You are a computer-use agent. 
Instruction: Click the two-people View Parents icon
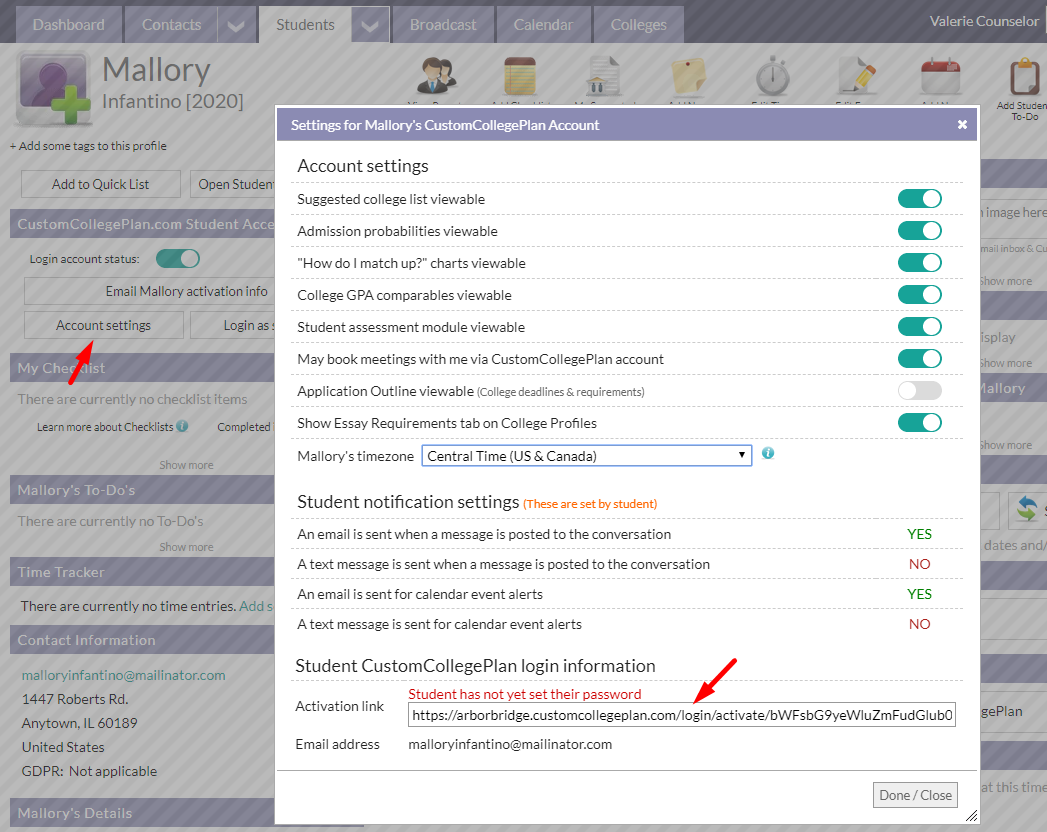pos(437,75)
